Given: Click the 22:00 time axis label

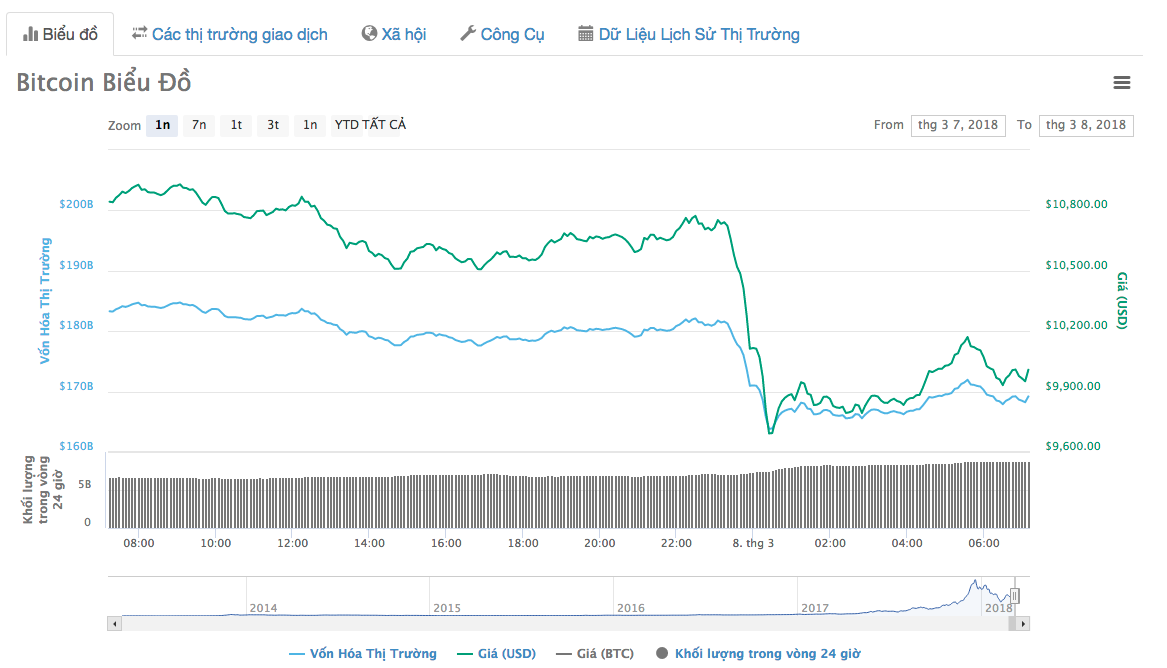Looking at the screenshot, I should pos(677,543).
